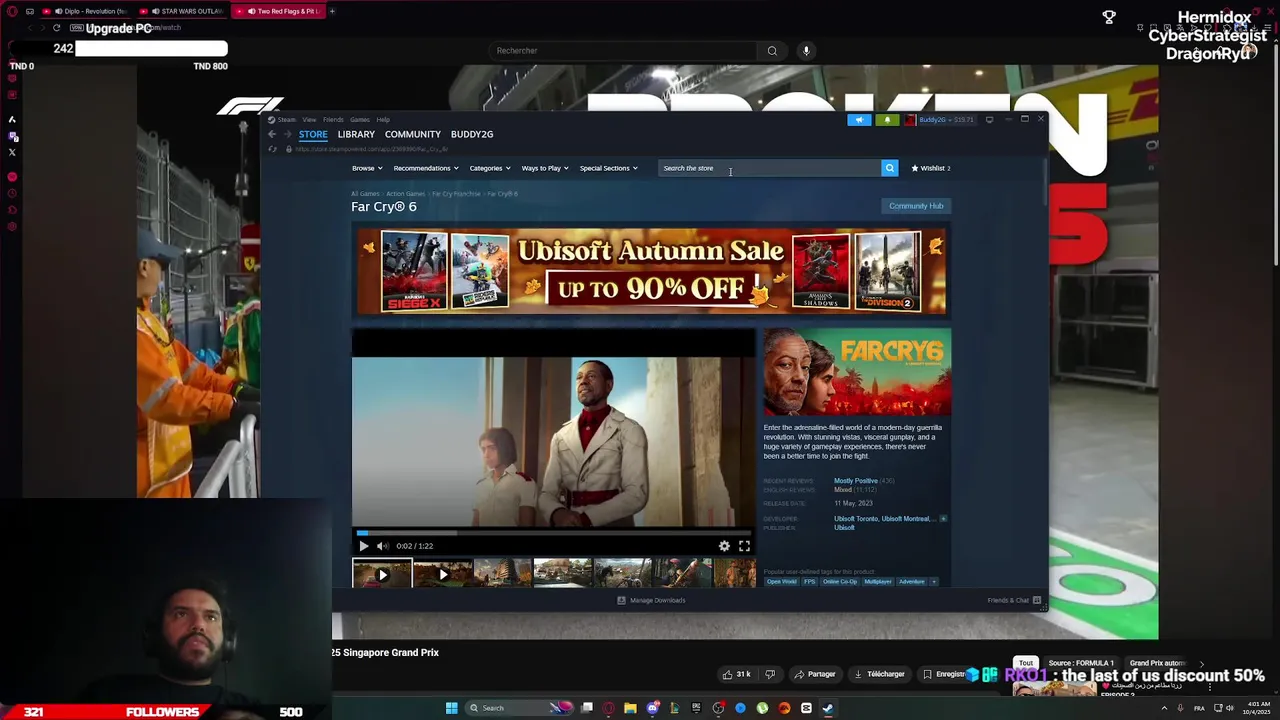This screenshot has width=1280, height=720.
Task: Open the Windows Start menu
Action: [451, 708]
